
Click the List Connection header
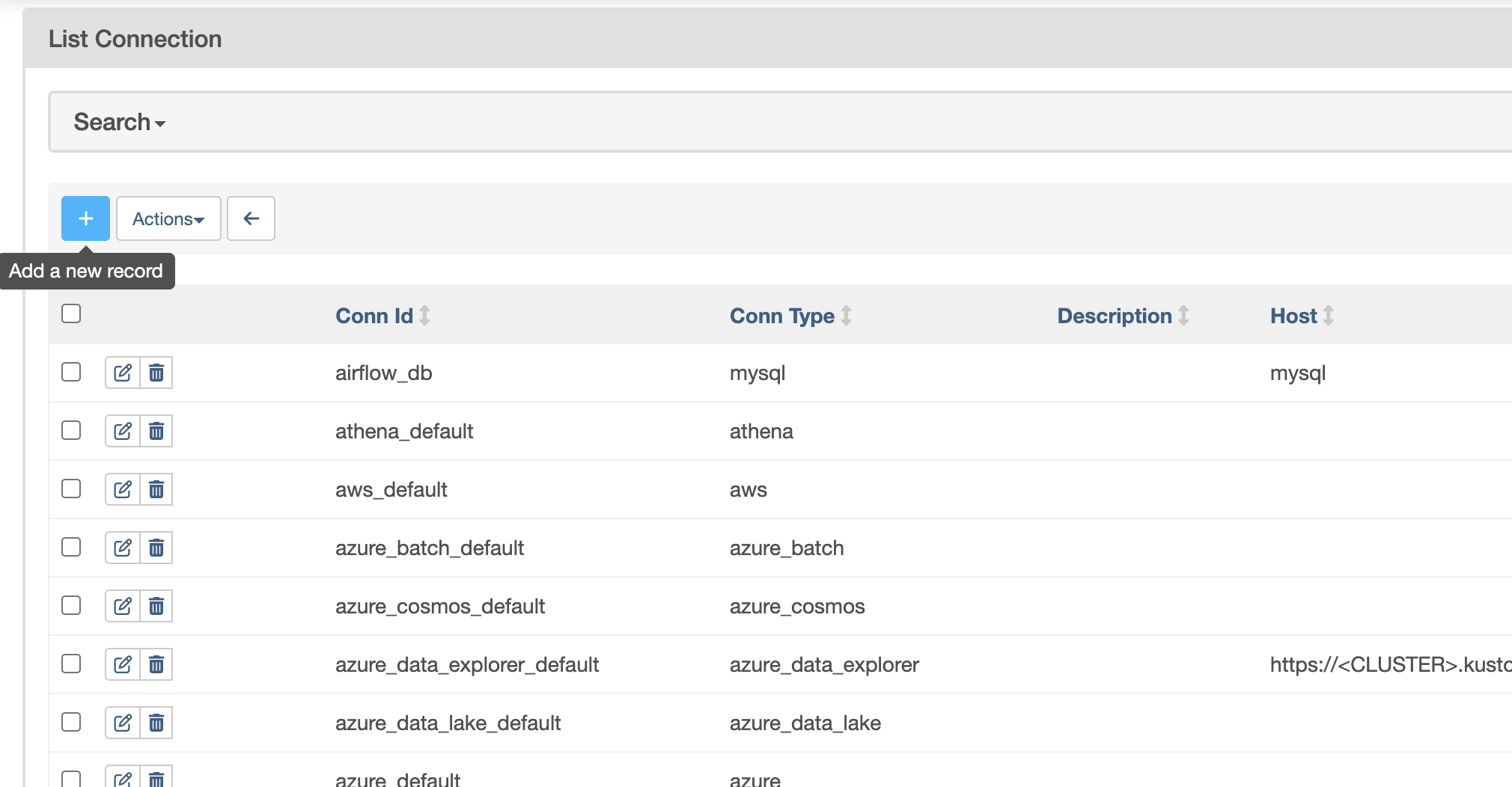tap(135, 38)
